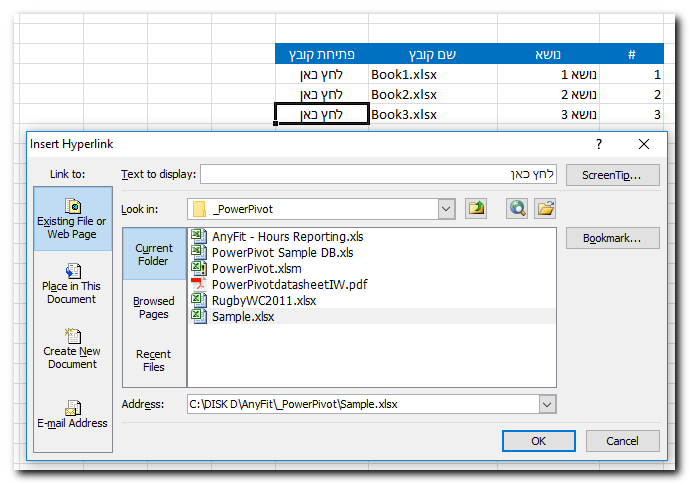Click the help question mark button
This screenshot has width=689, height=484.
click(599, 144)
